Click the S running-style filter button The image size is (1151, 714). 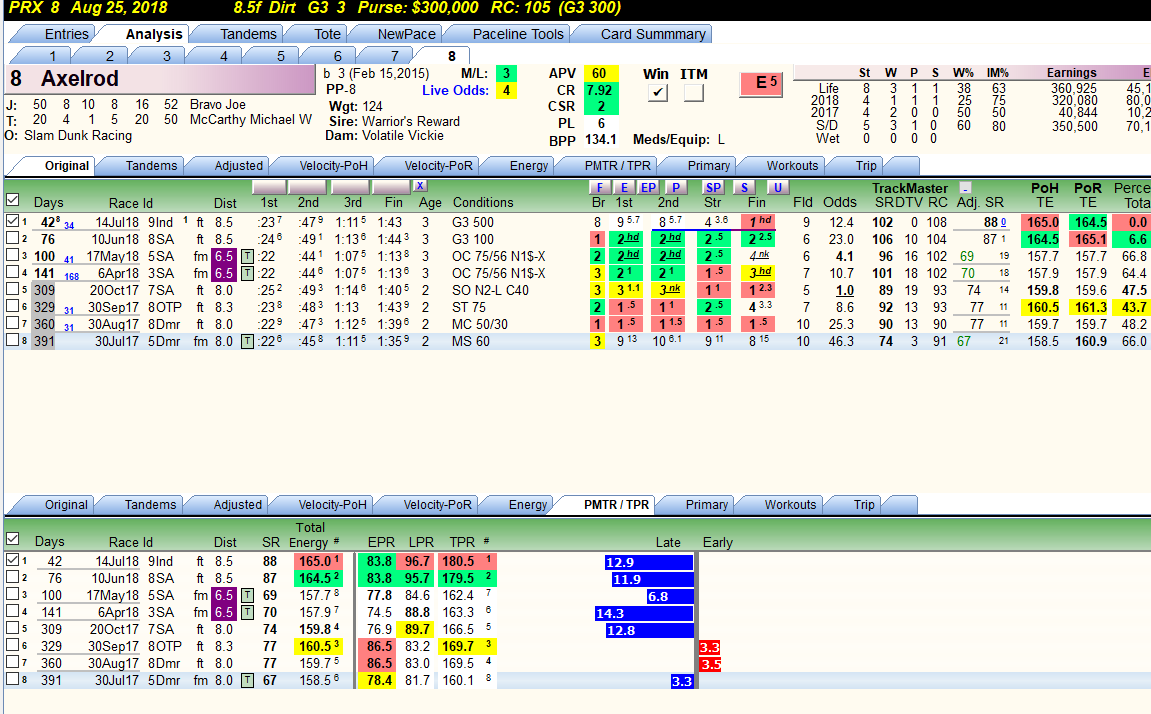744,187
